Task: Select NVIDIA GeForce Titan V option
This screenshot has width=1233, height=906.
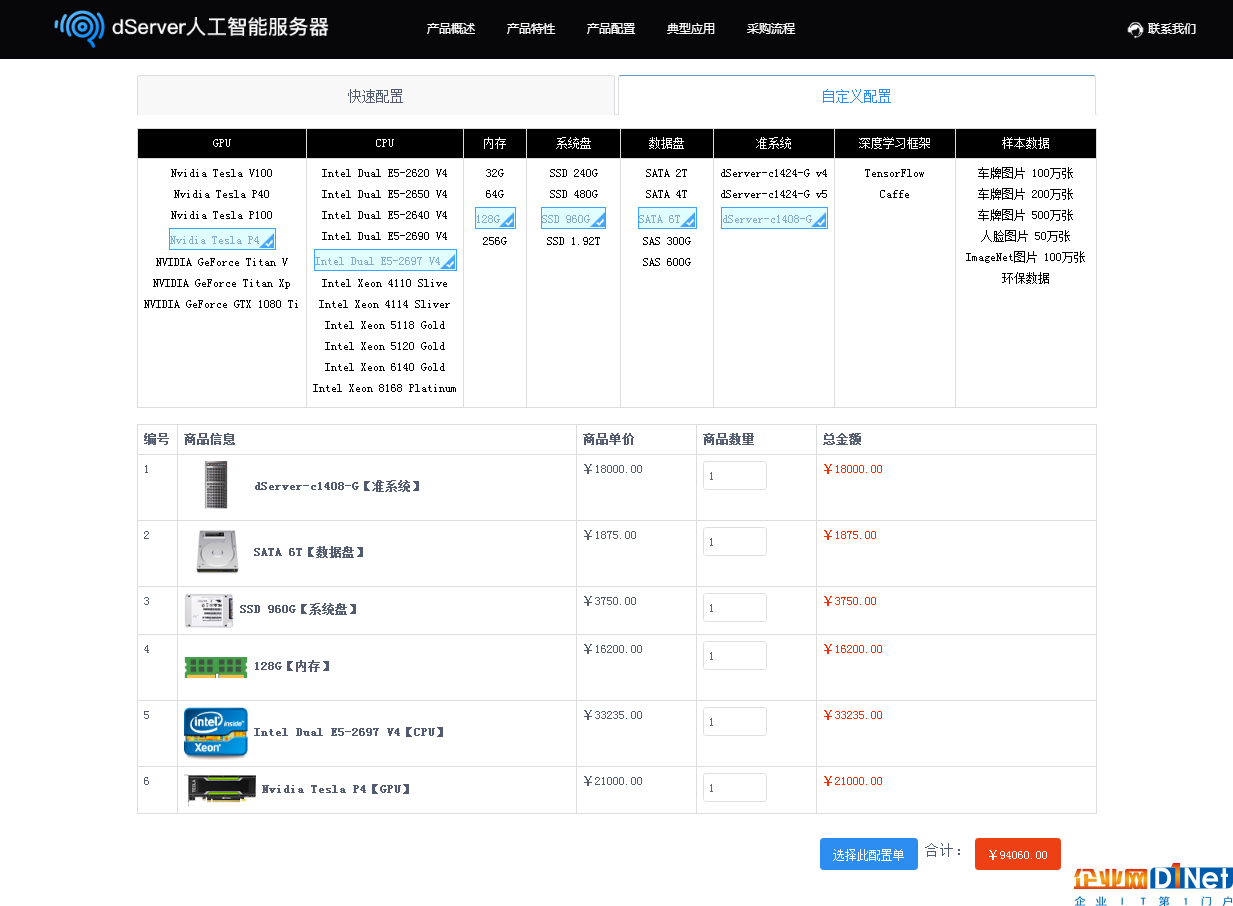Action: (x=222, y=262)
